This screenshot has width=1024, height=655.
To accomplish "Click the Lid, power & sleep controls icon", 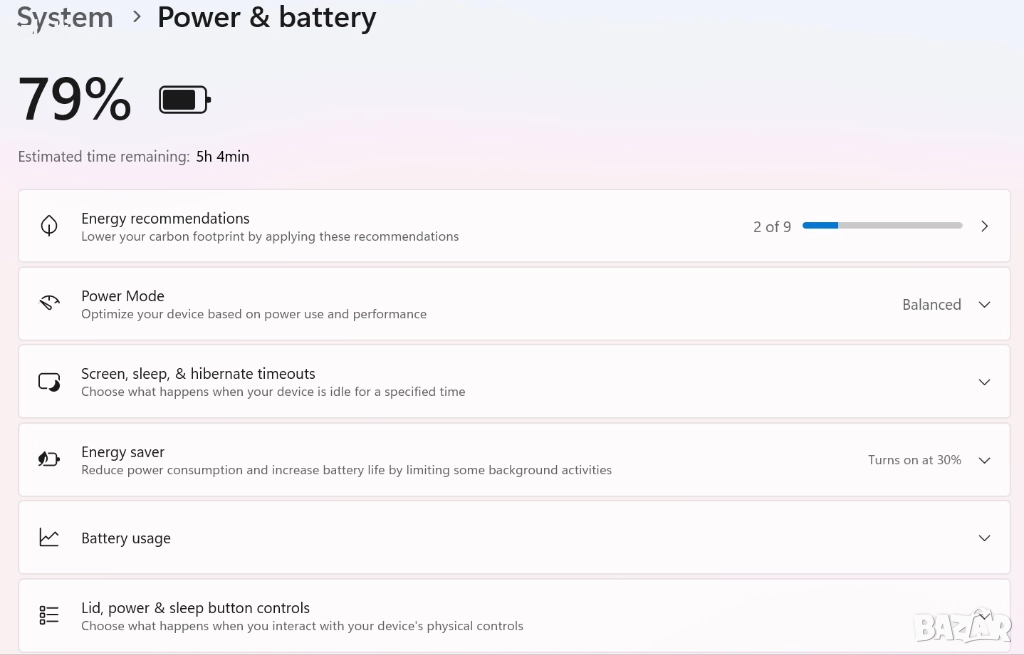I will click(x=49, y=615).
